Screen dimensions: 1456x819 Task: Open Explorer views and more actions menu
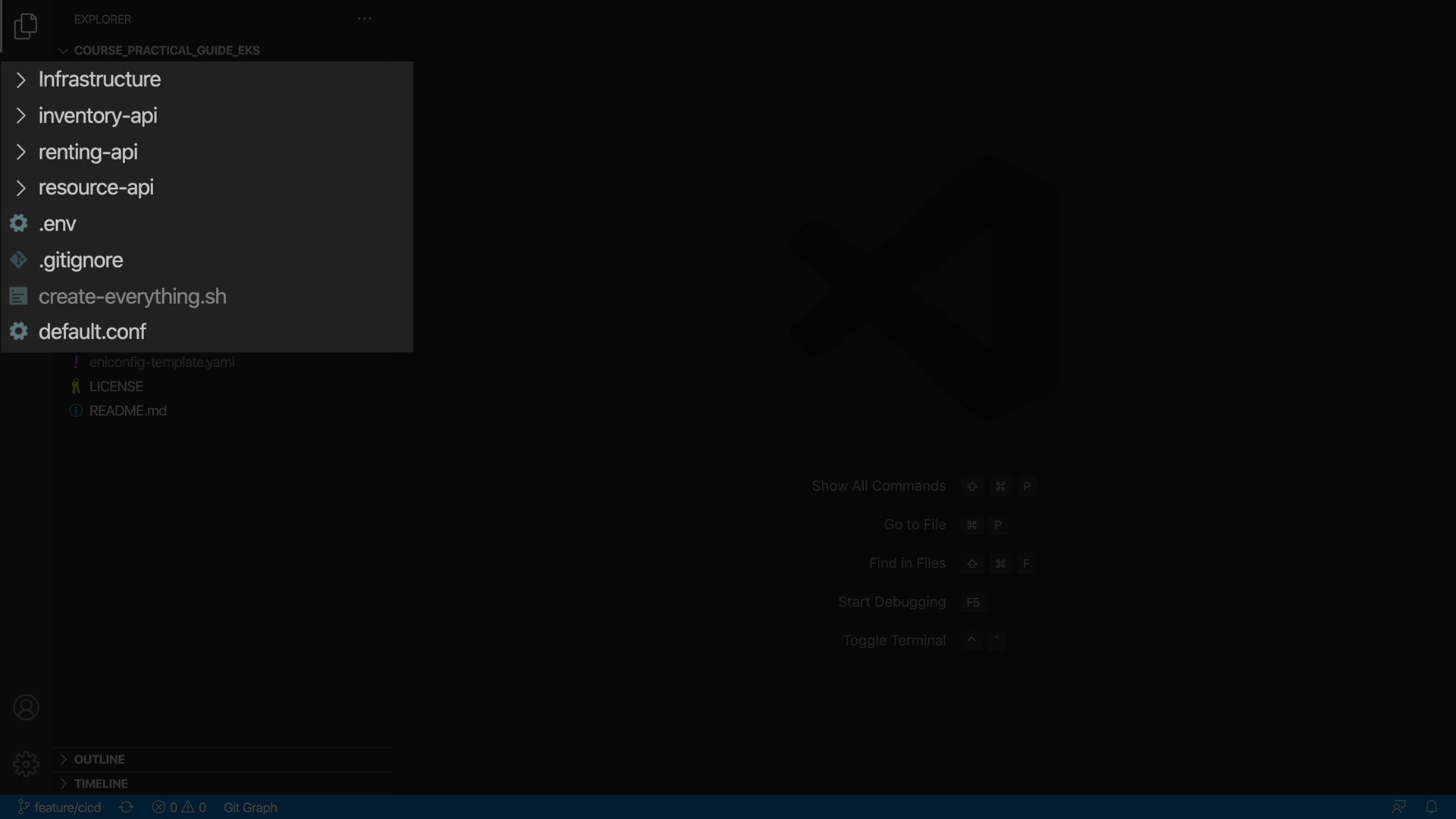(365, 19)
